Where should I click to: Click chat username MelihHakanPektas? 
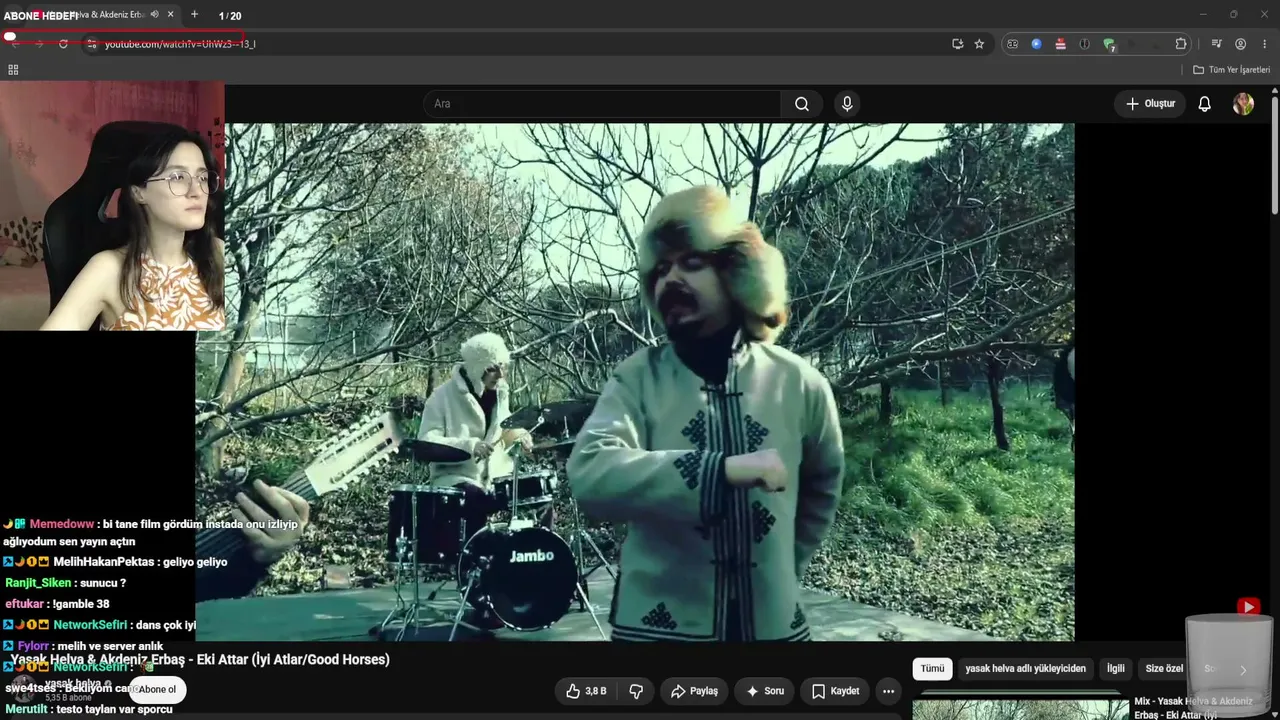(104, 562)
